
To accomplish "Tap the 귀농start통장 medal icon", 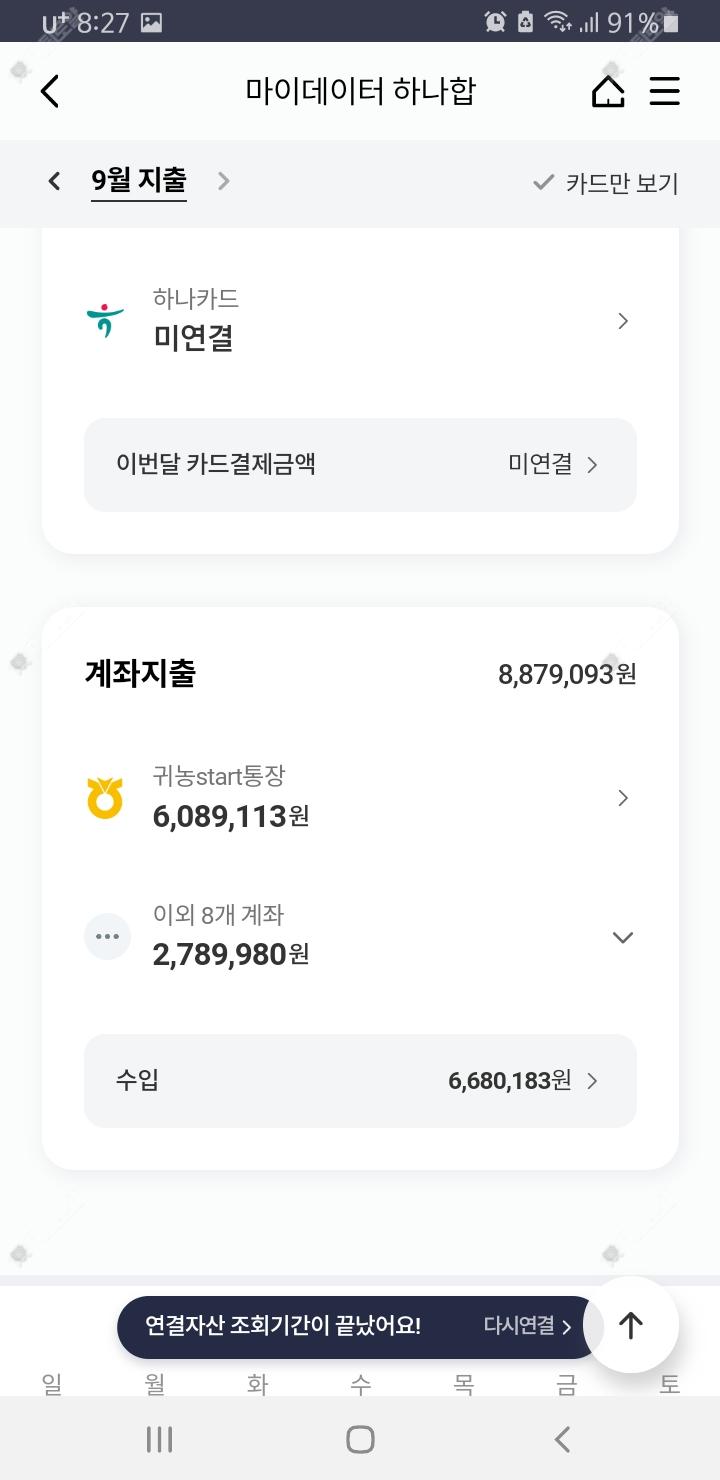I will [105, 798].
